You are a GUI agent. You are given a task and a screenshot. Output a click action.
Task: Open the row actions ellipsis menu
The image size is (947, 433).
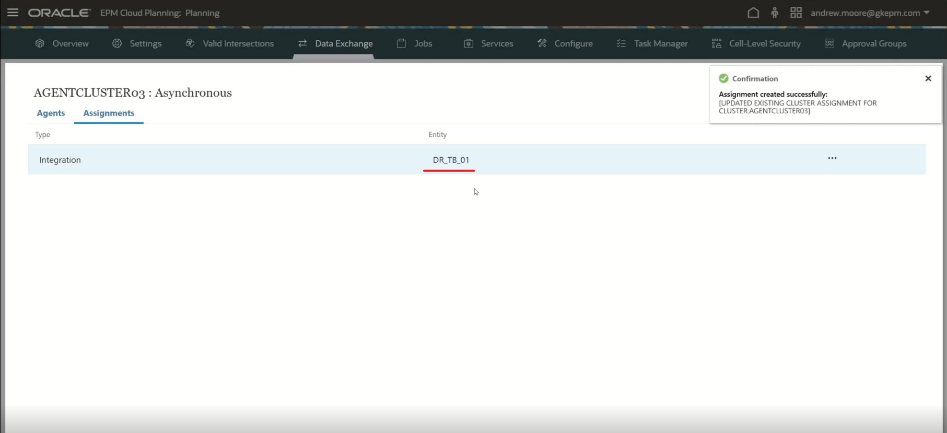click(832, 159)
